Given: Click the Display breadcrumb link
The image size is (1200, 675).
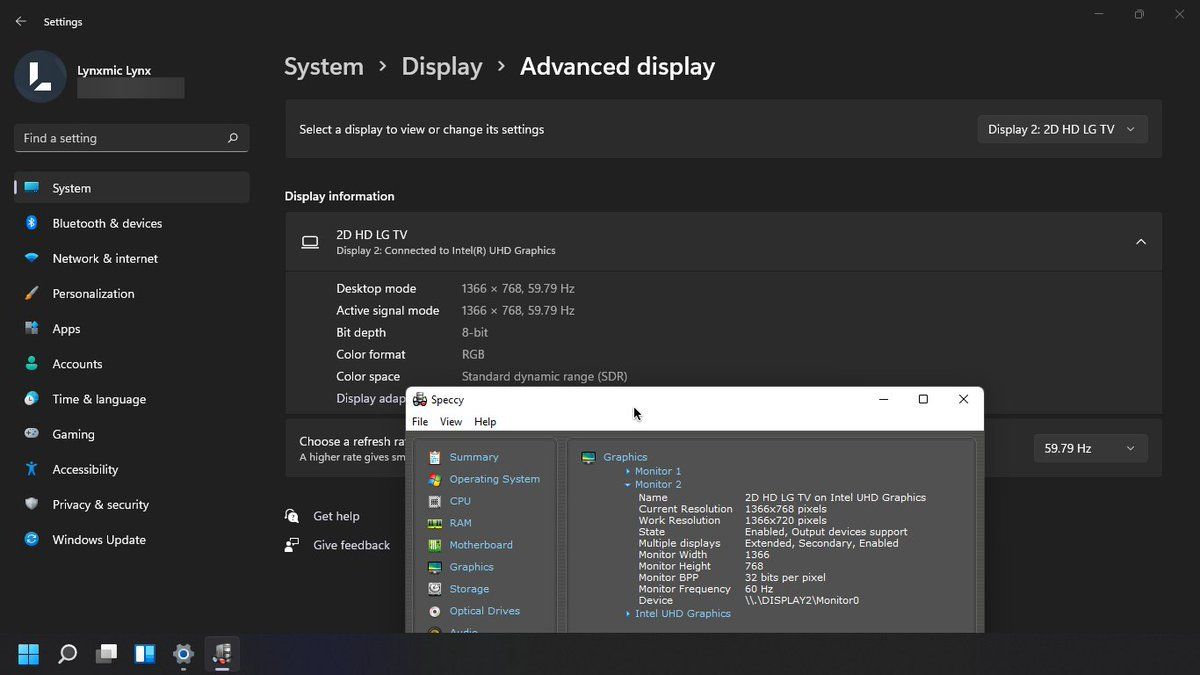Looking at the screenshot, I should tap(441, 67).
